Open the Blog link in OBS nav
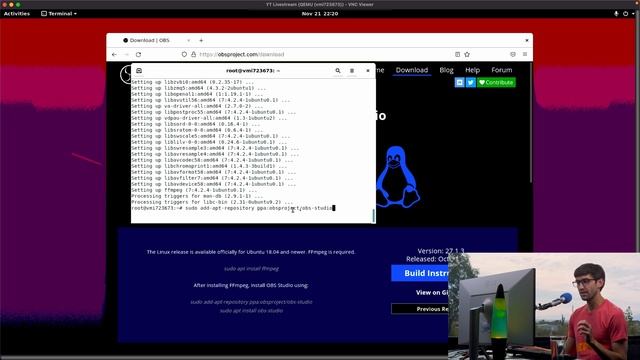 [x=446, y=70]
